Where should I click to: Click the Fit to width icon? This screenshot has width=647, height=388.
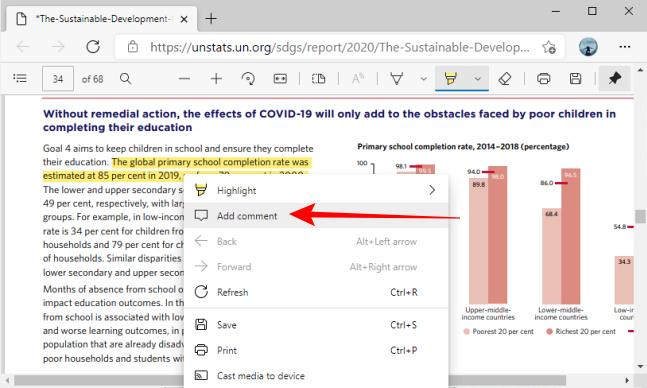(x=280, y=78)
